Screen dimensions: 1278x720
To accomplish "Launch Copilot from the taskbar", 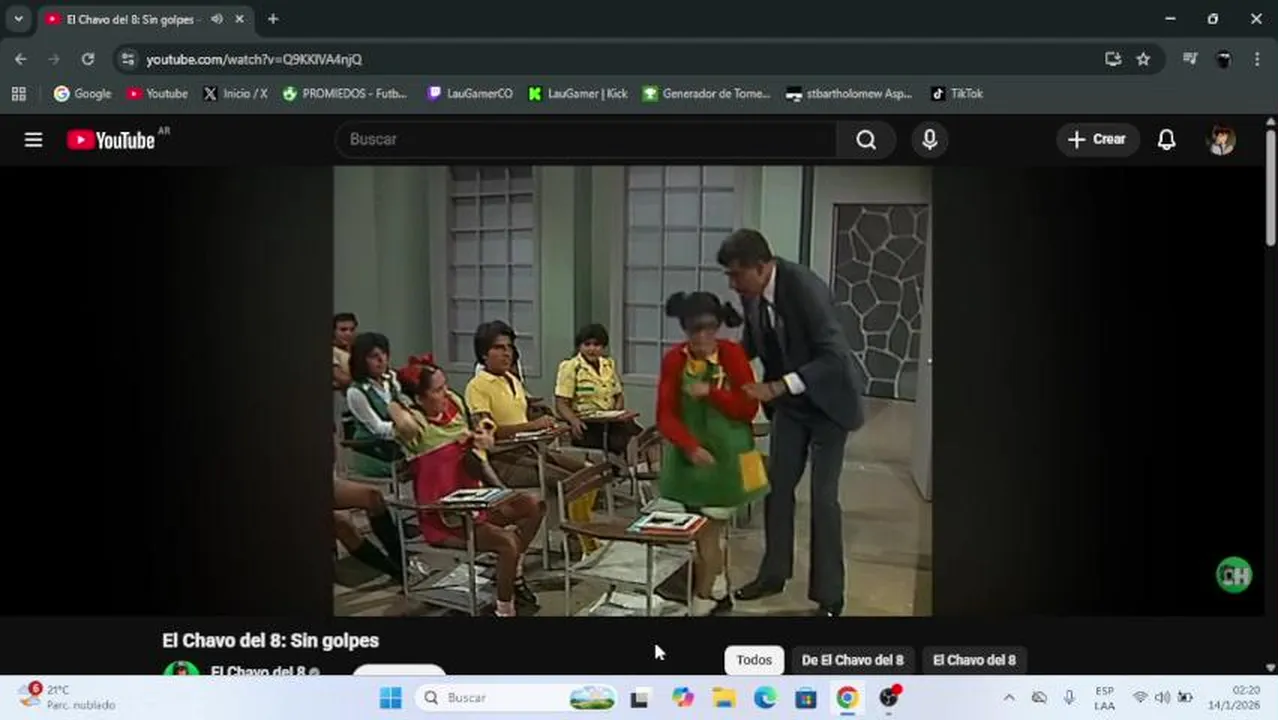I will pyautogui.click(x=683, y=698).
